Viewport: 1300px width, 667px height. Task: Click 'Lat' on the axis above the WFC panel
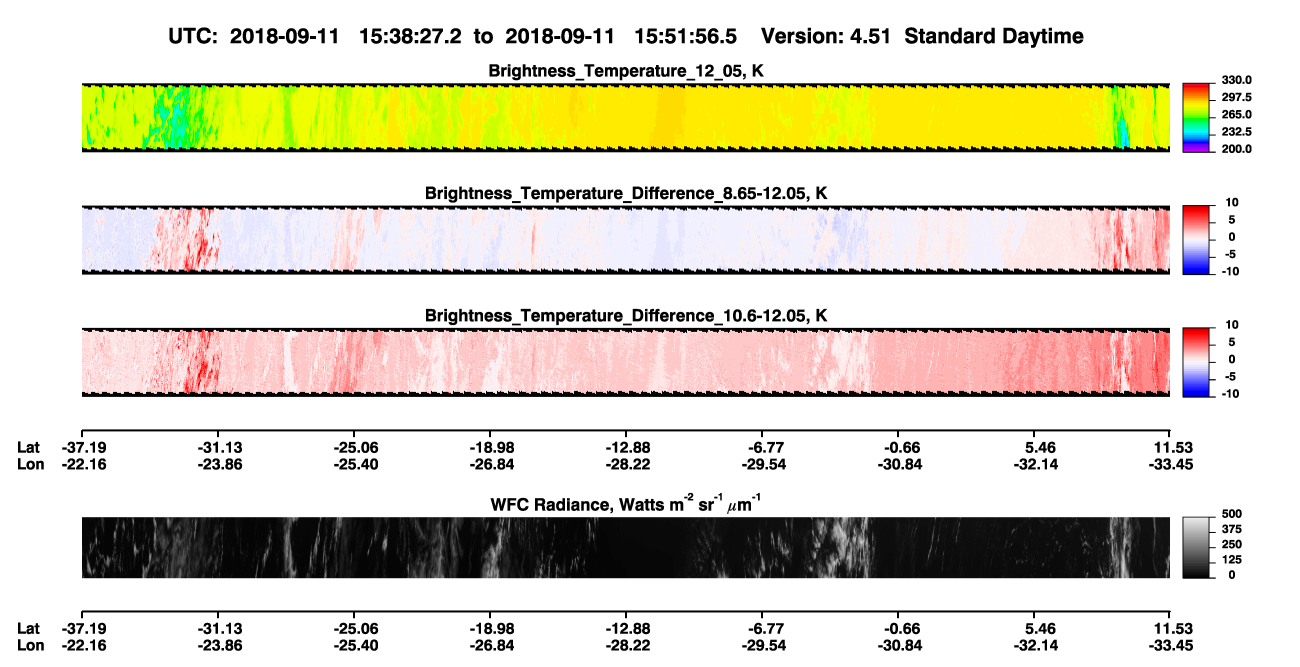pyautogui.click(x=29, y=447)
